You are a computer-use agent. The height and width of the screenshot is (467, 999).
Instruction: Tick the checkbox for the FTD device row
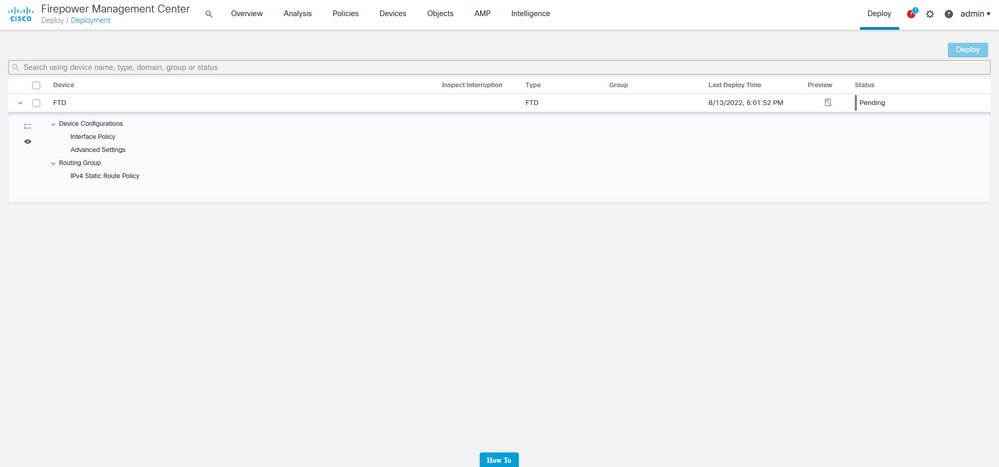point(36,103)
